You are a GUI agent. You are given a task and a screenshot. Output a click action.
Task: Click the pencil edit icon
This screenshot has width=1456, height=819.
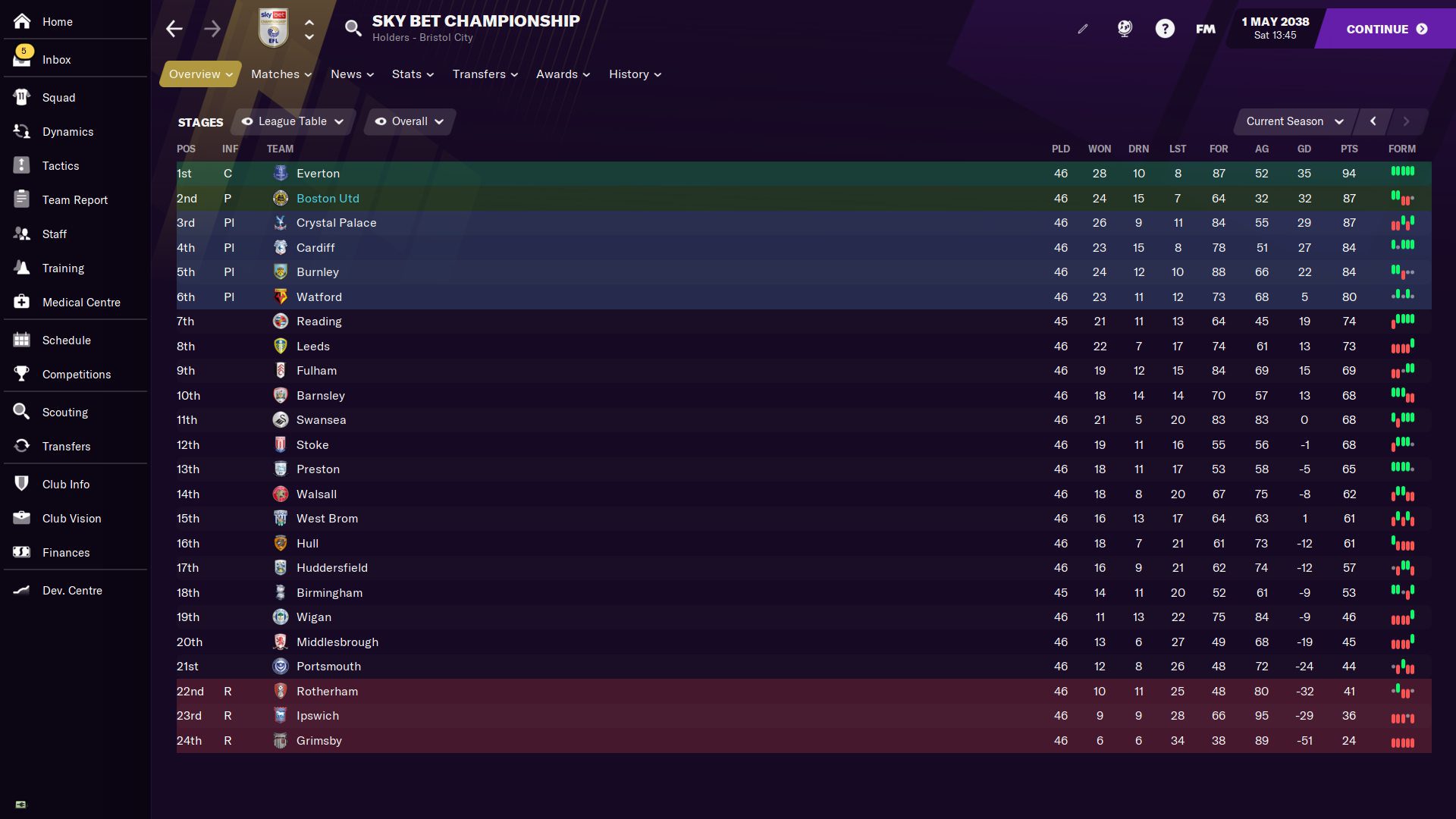1083,29
